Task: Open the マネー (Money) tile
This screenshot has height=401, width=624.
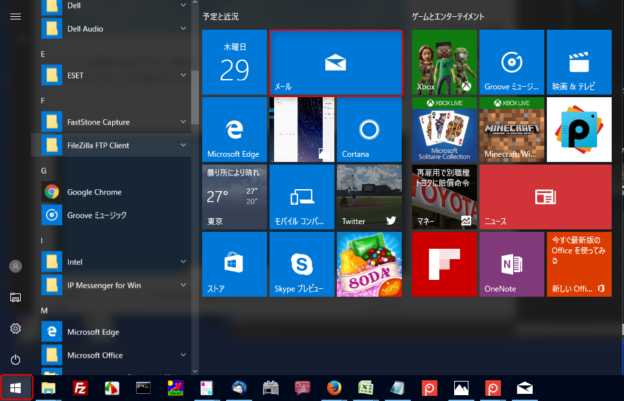Action: [x=444, y=197]
